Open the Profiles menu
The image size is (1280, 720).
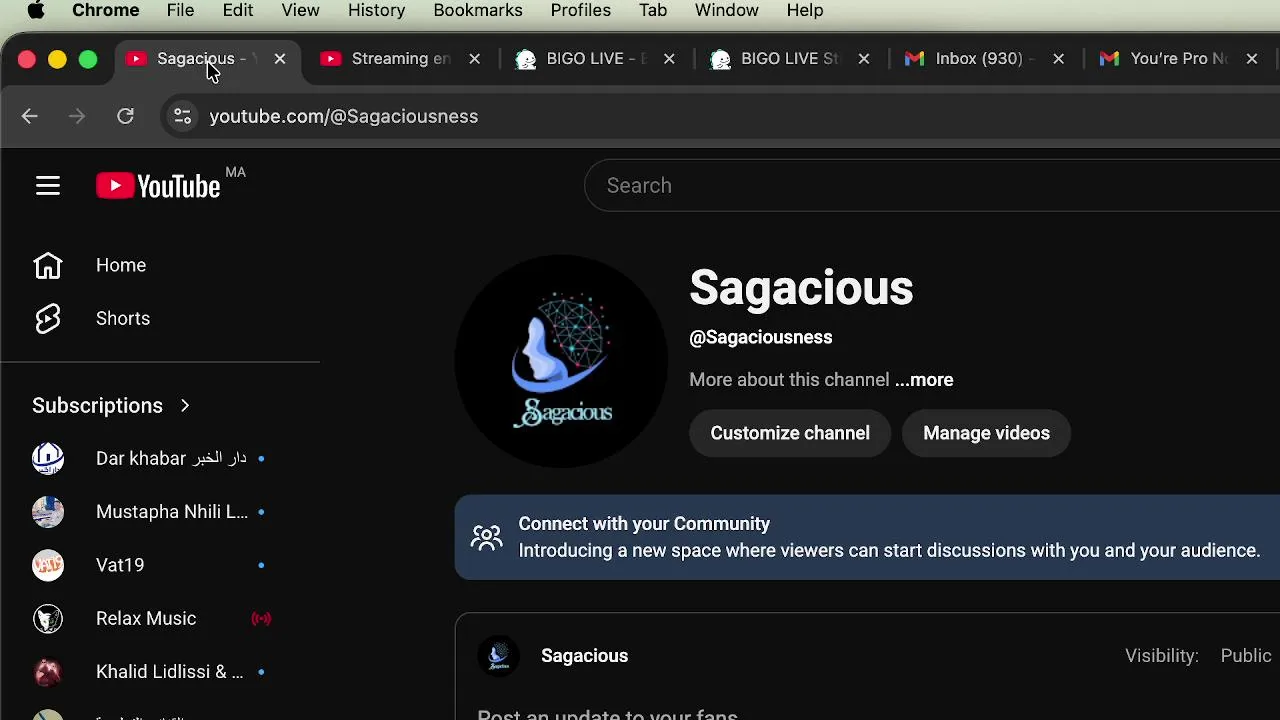click(x=581, y=11)
